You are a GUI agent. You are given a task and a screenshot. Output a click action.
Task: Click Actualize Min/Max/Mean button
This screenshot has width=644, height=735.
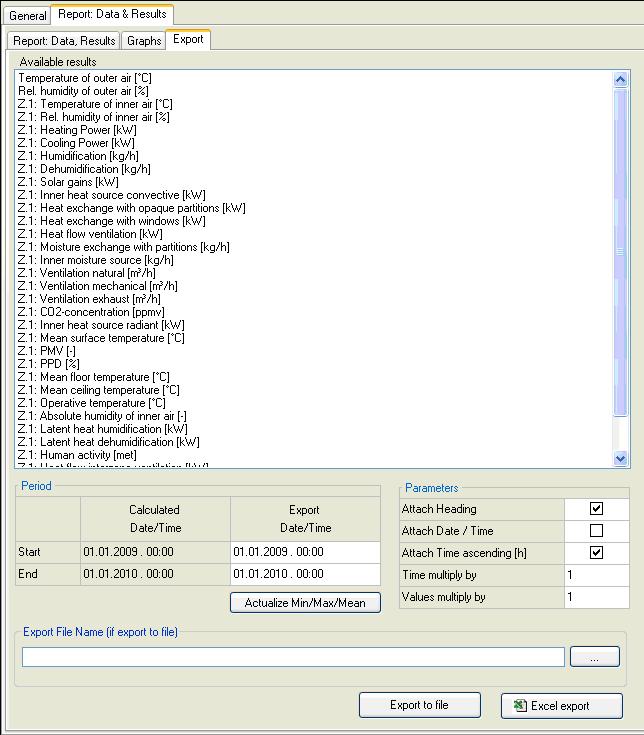coord(305,603)
